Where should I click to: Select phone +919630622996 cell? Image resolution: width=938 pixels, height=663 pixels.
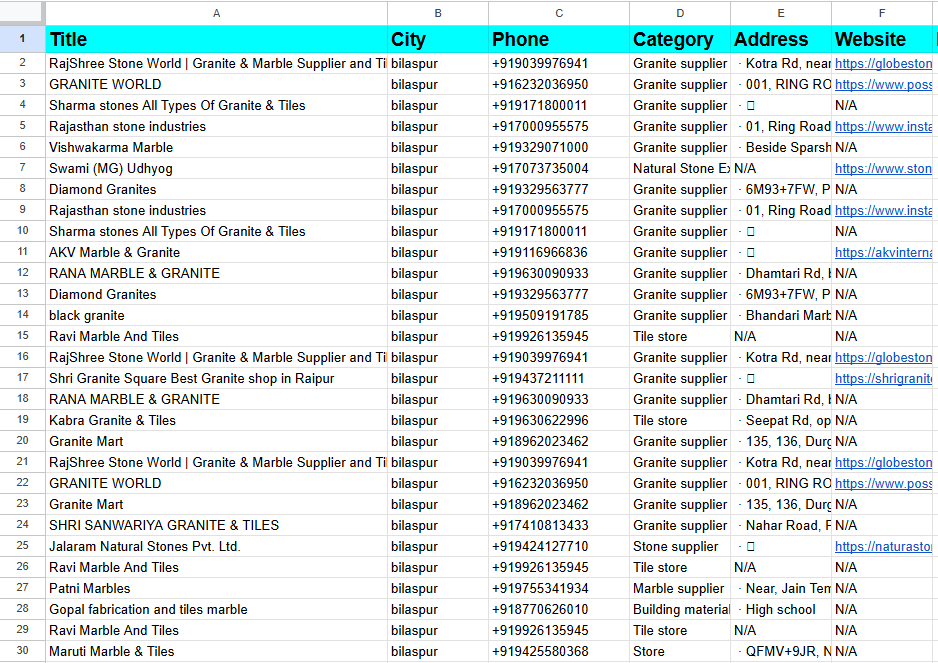[x=559, y=420]
